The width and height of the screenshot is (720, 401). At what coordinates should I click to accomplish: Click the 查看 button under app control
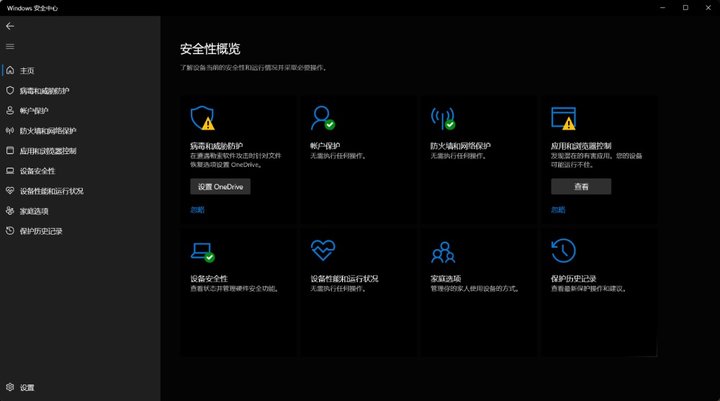pos(580,186)
